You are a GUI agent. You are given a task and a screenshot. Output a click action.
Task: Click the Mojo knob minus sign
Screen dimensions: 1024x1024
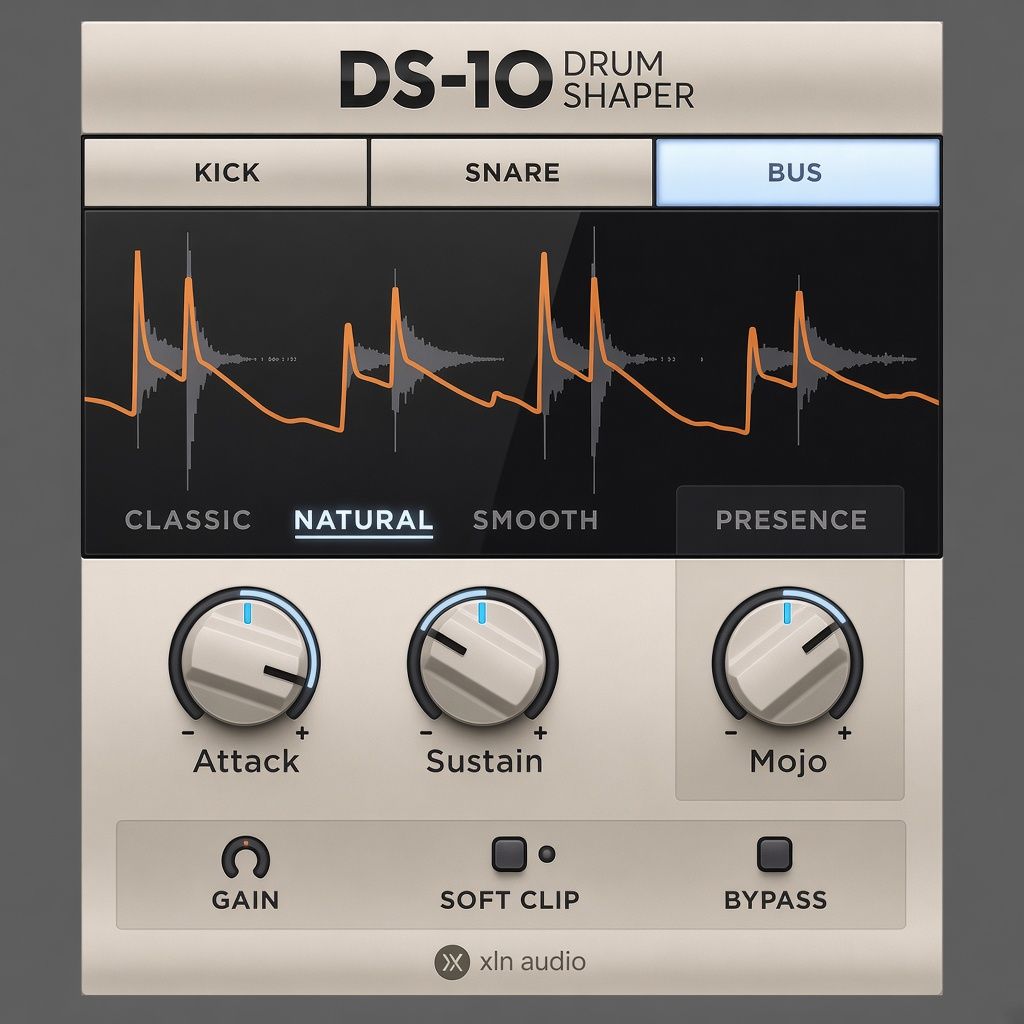pos(731,733)
